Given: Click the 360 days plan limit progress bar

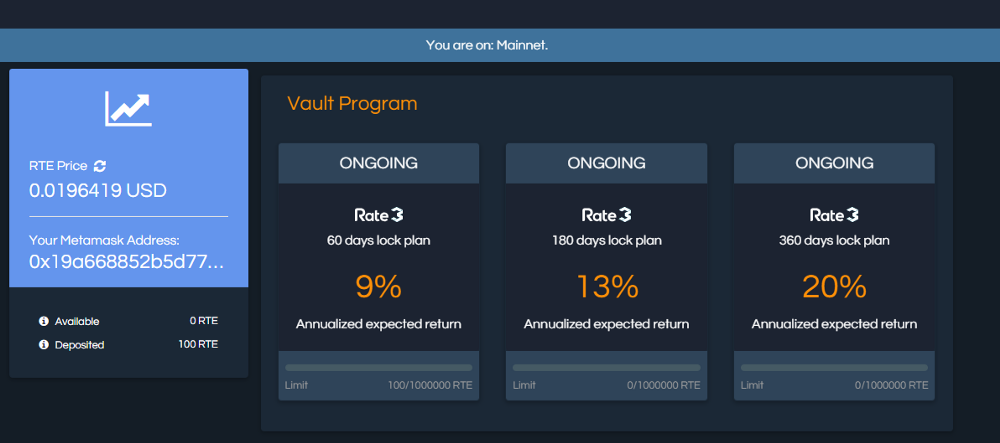Looking at the screenshot, I should click(834, 368).
